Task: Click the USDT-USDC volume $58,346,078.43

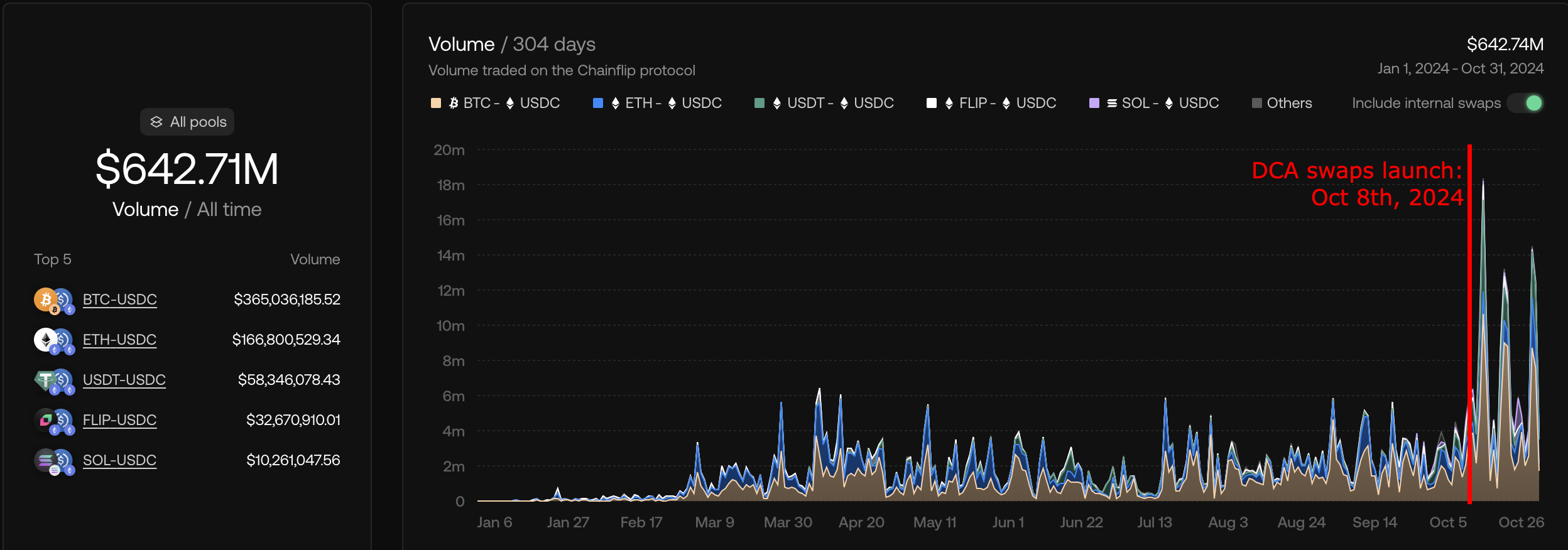Action: (289, 380)
